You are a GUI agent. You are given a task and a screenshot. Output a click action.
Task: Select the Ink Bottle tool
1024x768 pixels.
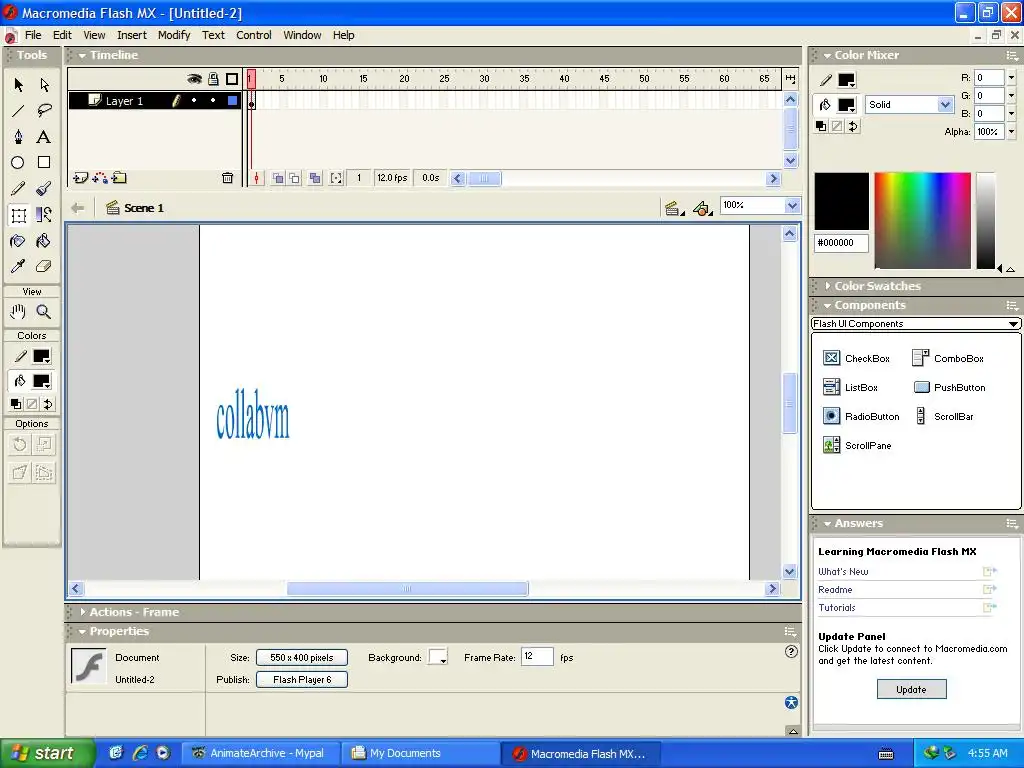click(18, 241)
